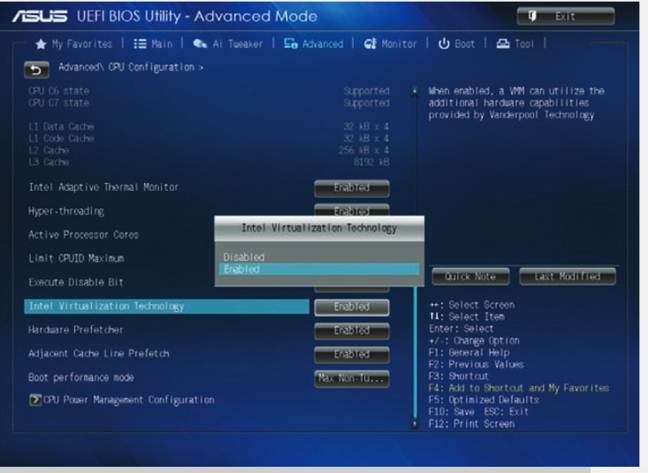Click the CPU C6 state row

(x=209, y=91)
